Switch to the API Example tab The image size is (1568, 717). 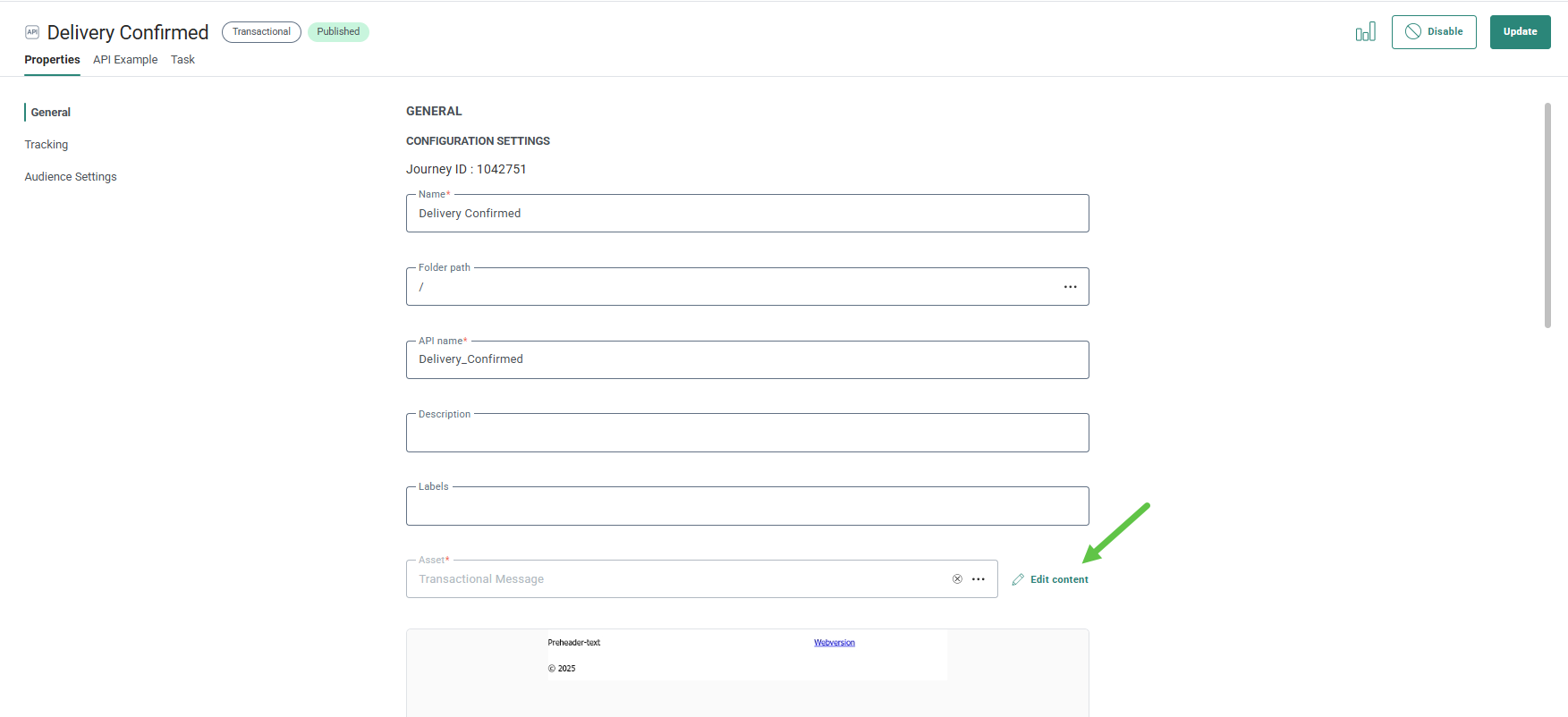tap(125, 60)
